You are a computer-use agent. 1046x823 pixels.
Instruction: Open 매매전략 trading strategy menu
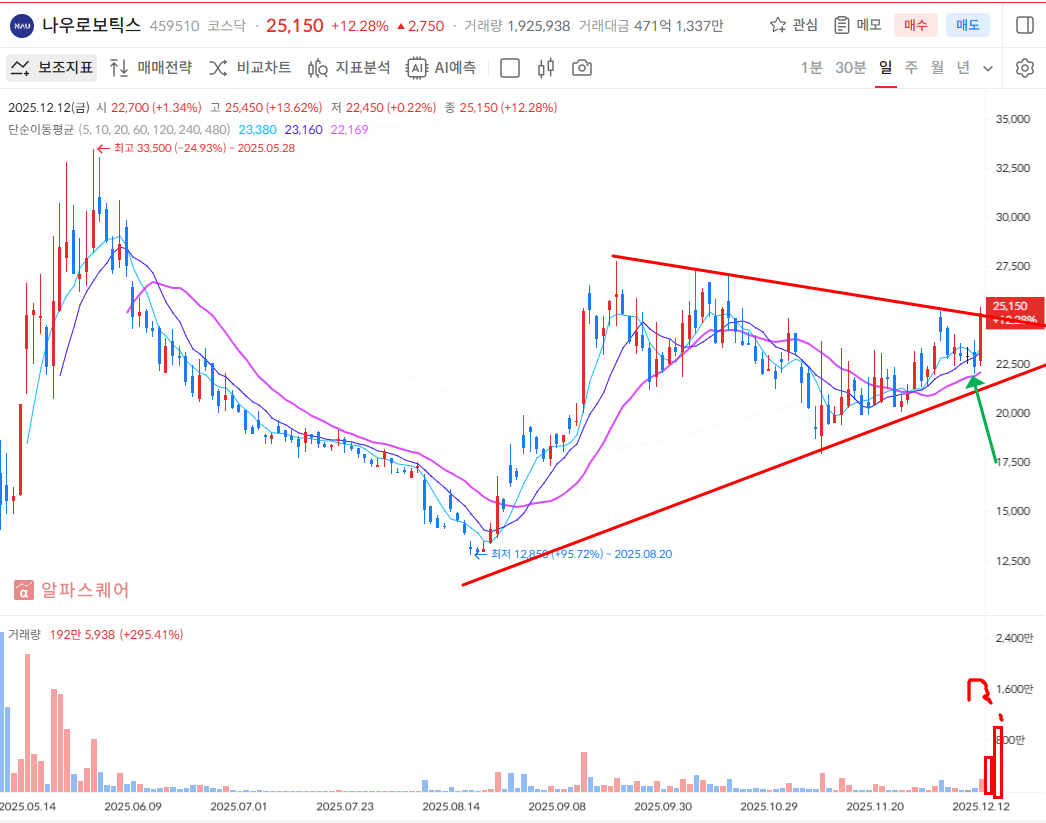[150, 68]
